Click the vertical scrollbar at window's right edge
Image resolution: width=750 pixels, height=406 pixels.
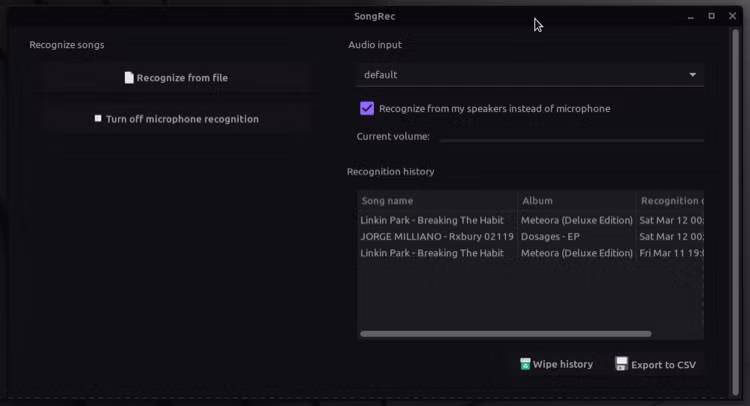[736, 212]
